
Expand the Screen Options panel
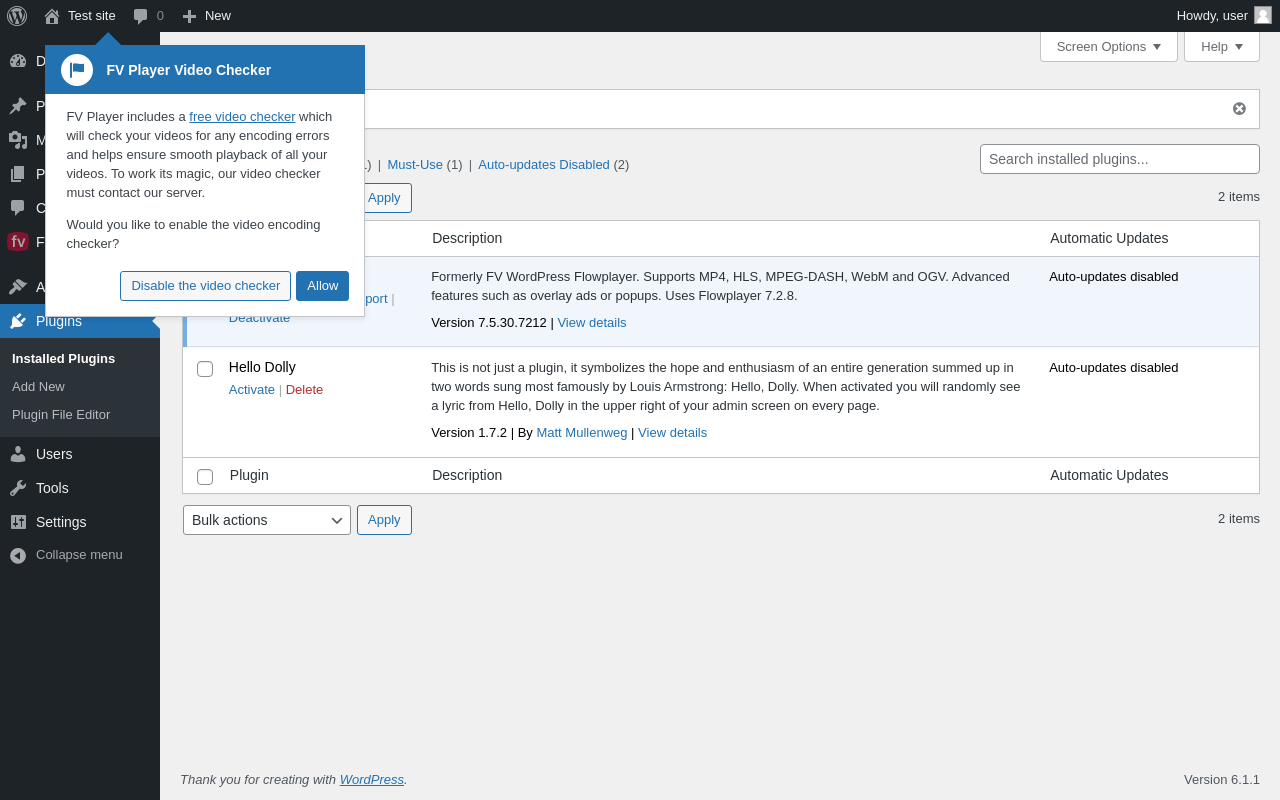pyautogui.click(x=1108, y=47)
